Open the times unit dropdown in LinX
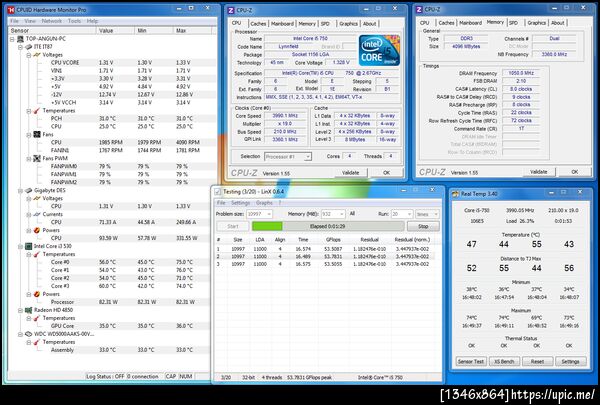Image resolution: width=600 pixels, height=405 pixels. [435, 214]
